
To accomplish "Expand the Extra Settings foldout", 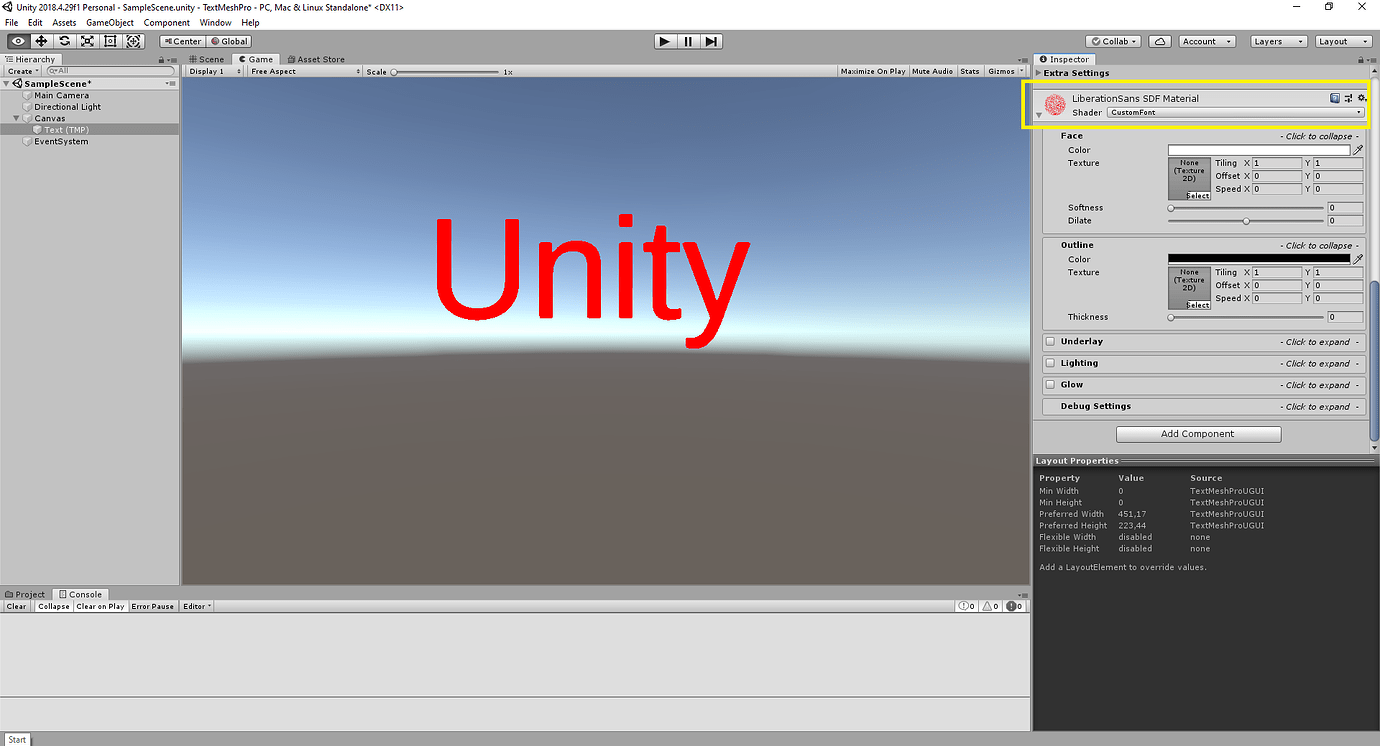I will (x=1039, y=73).
